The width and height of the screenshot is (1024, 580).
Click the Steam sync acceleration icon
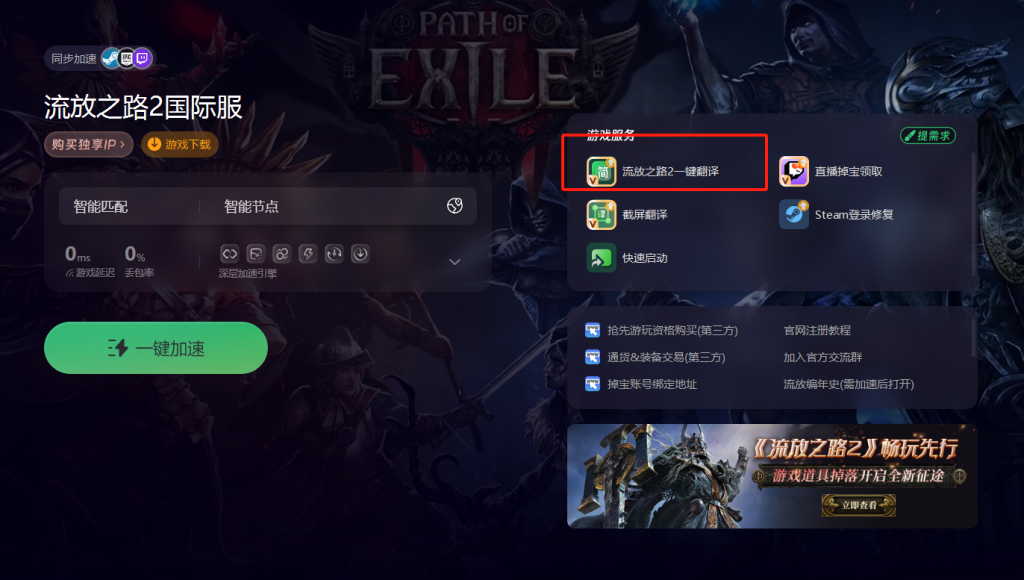point(111,59)
